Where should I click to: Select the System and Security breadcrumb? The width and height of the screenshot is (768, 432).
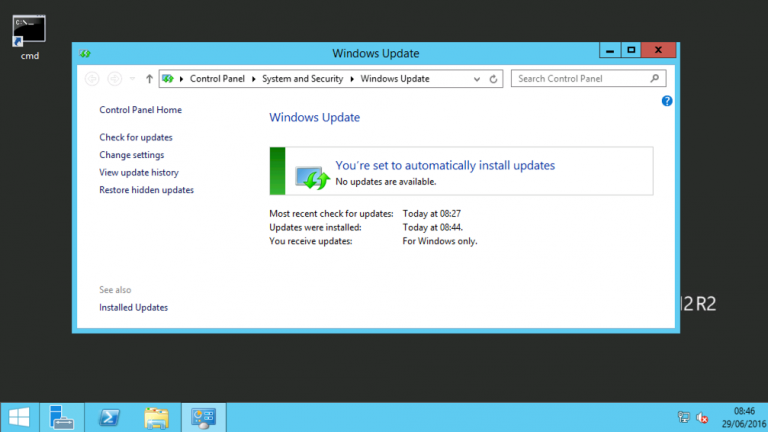click(302, 78)
